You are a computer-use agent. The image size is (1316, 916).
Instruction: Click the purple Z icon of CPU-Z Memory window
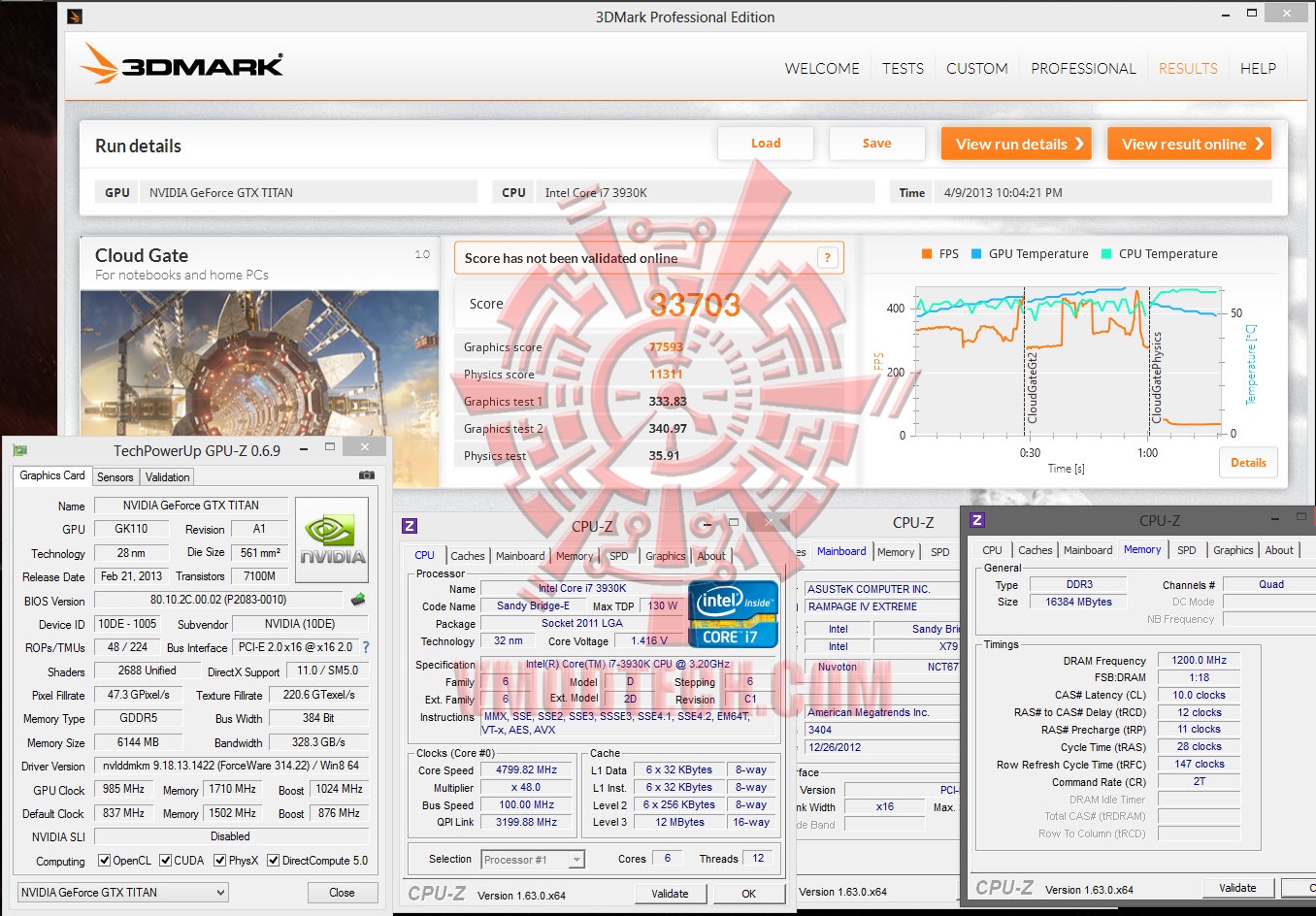click(x=977, y=520)
